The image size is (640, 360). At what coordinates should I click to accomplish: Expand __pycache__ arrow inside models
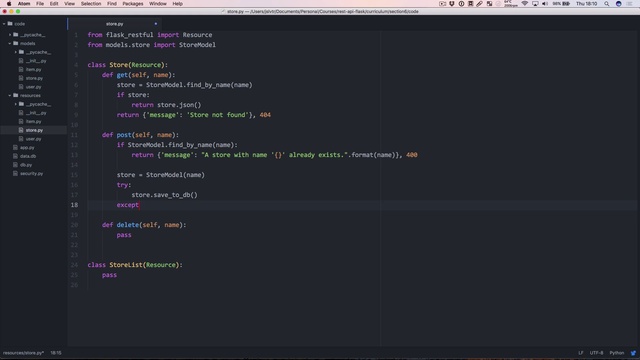[16, 52]
